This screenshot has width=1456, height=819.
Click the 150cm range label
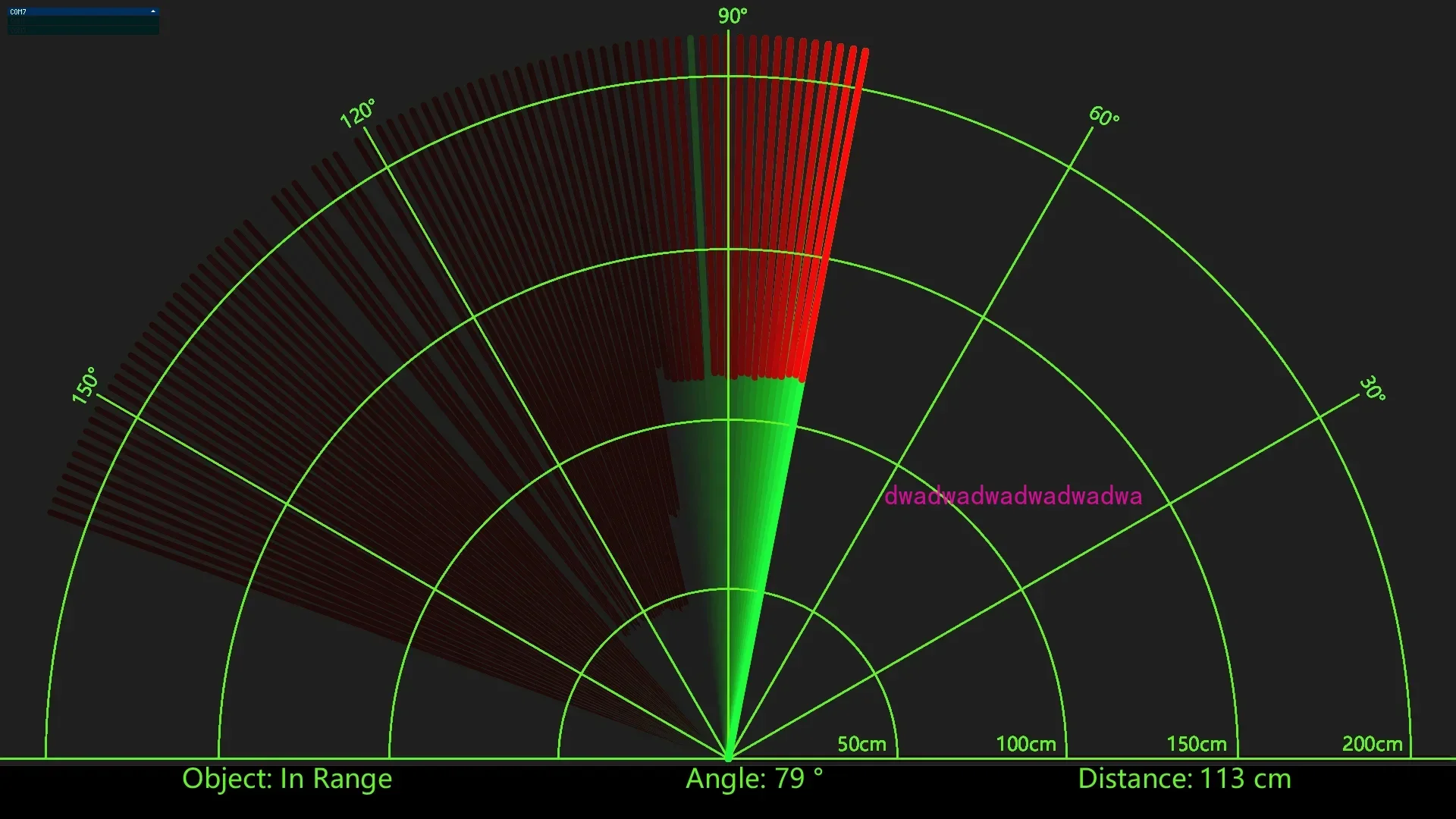click(x=1196, y=744)
